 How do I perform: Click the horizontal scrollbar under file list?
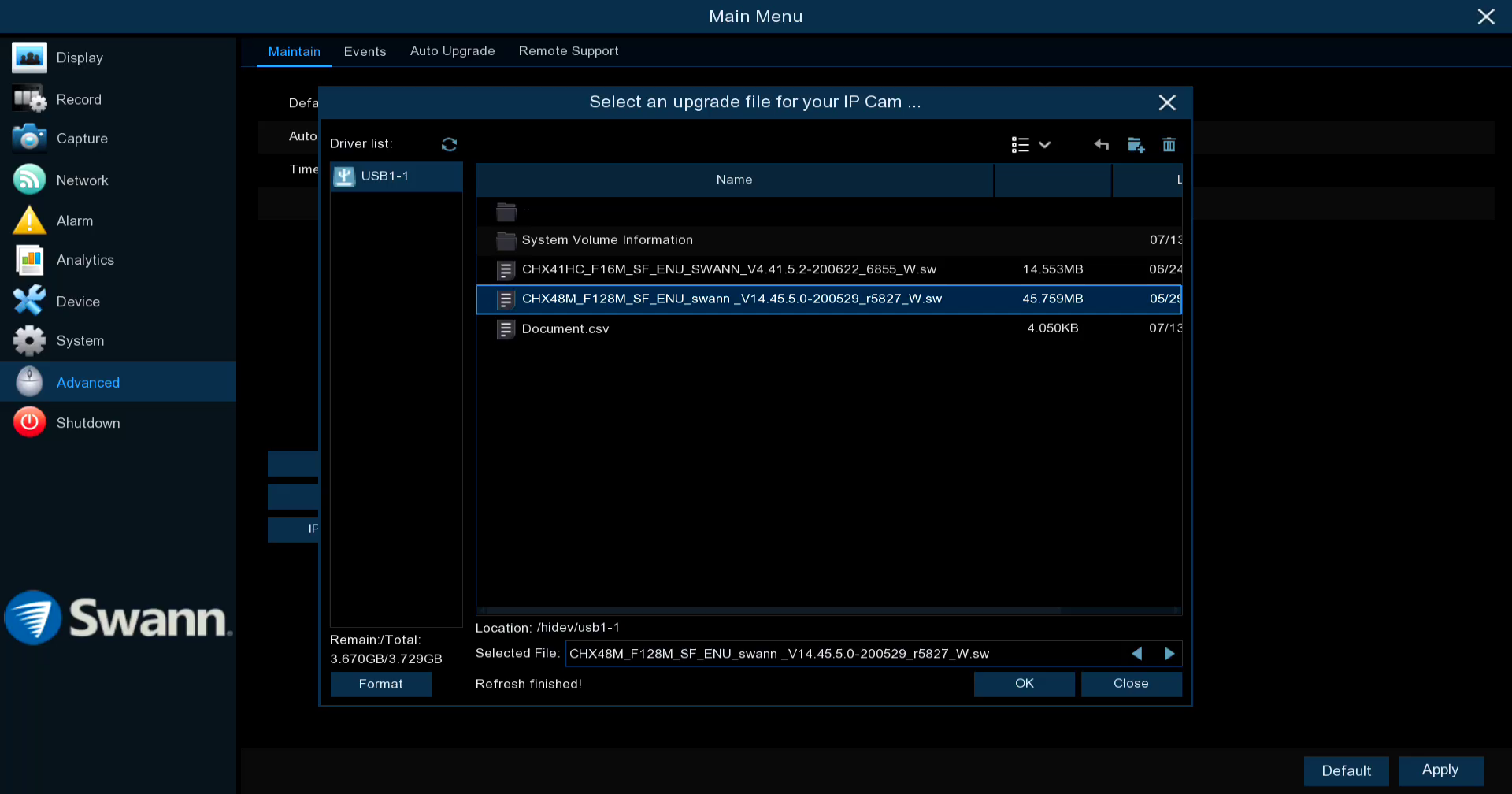[x=772, y=610]
